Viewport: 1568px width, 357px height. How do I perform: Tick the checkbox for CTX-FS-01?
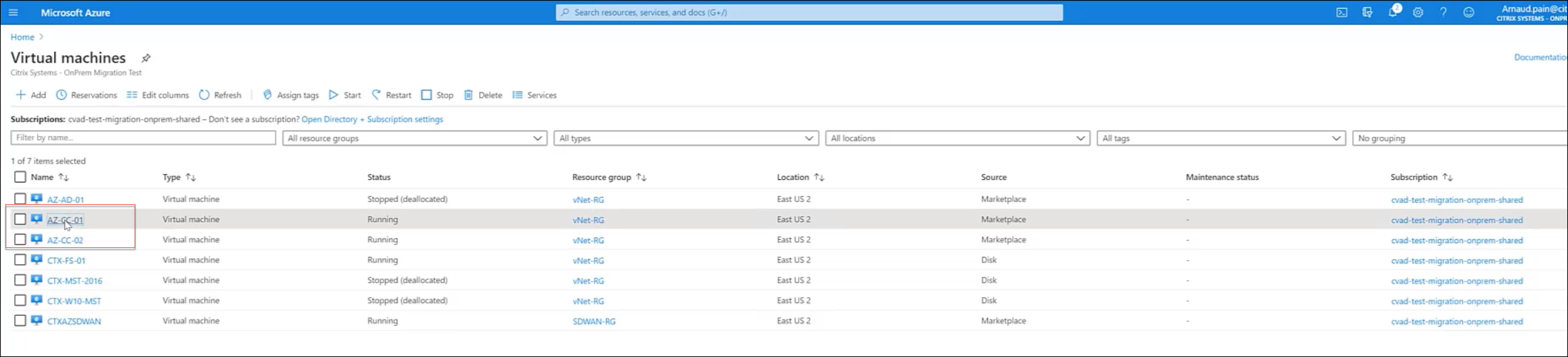pyautogui.click(x=20, y=259)
